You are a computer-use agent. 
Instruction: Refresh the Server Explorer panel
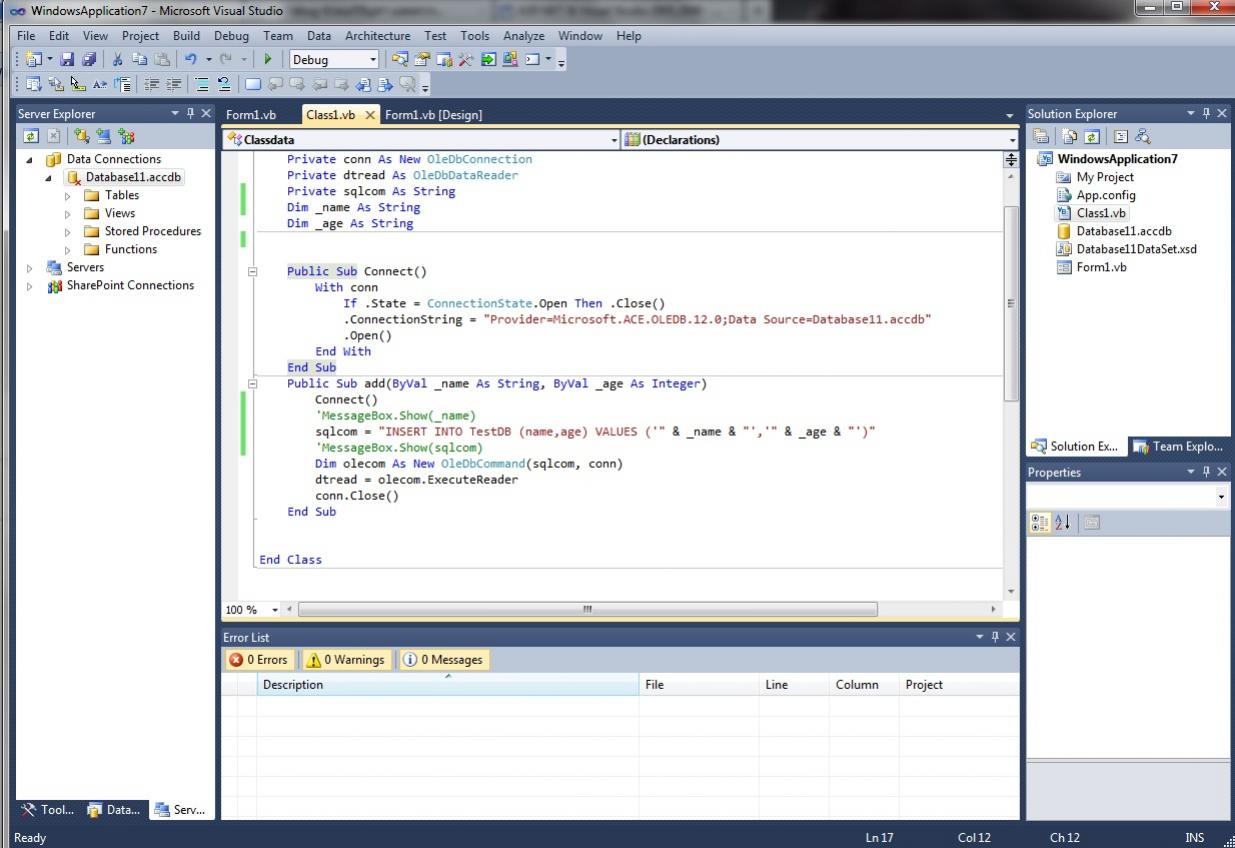30,137
